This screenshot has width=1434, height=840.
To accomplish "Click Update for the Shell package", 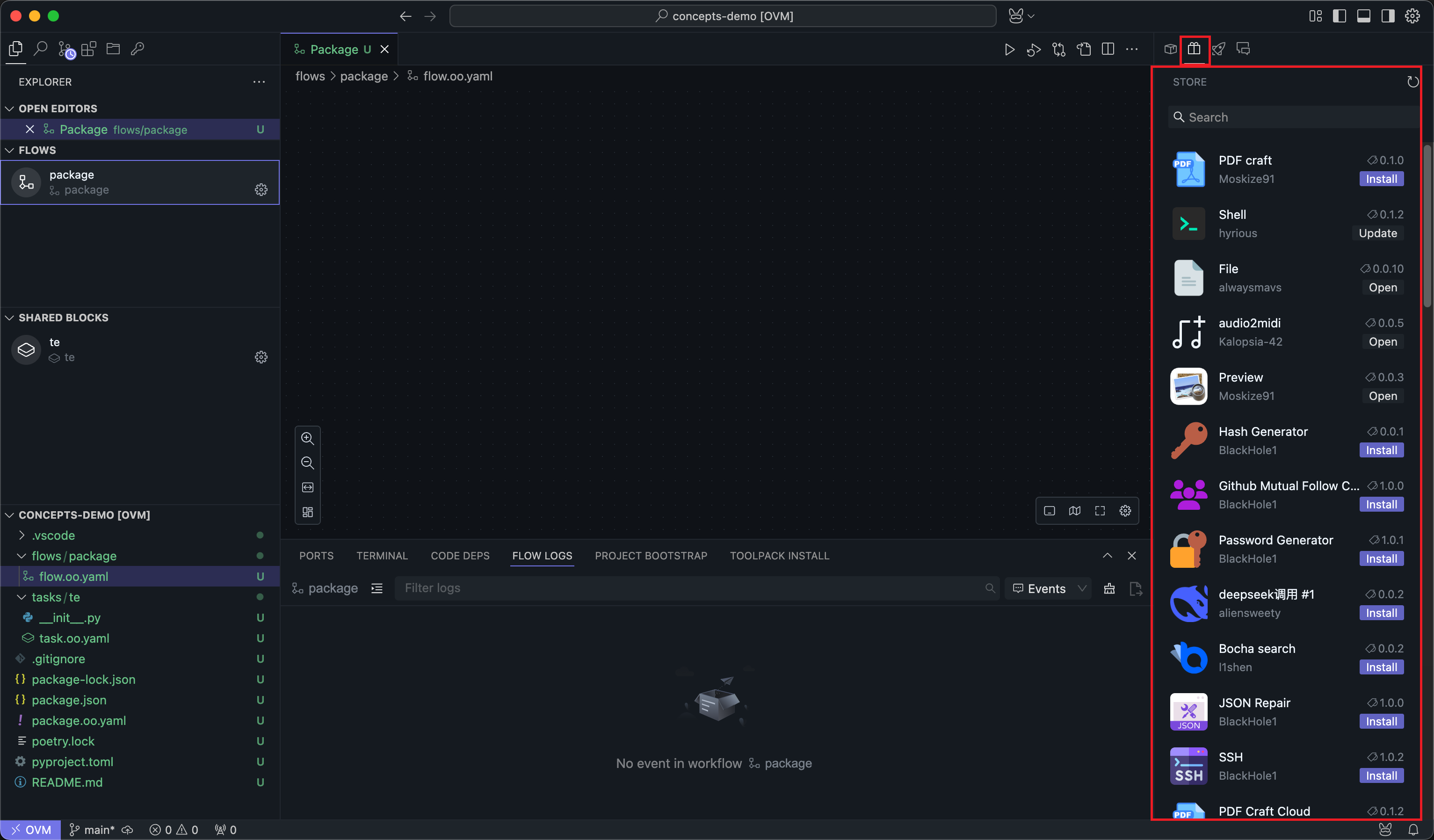I will pos(1378,233).
